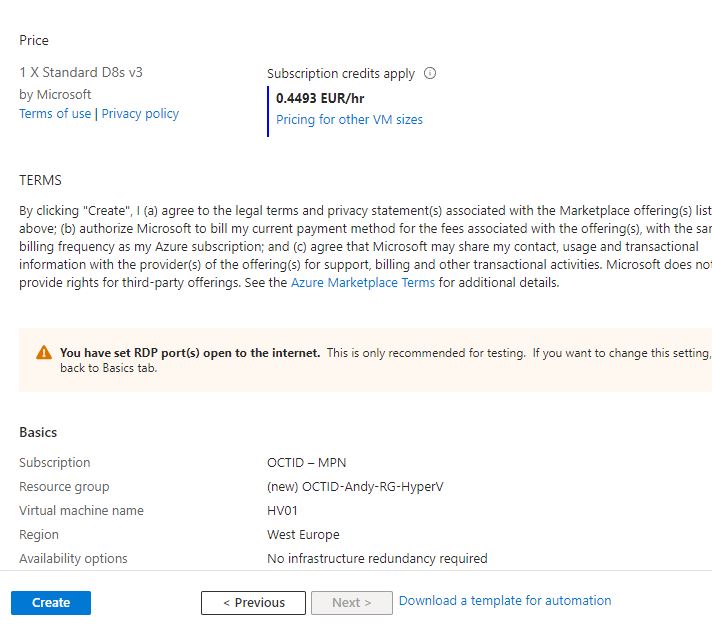Screen dimensions: 712x636
Task: Click the 1 X Standard D8s v3 text
Action: (74, 73)
